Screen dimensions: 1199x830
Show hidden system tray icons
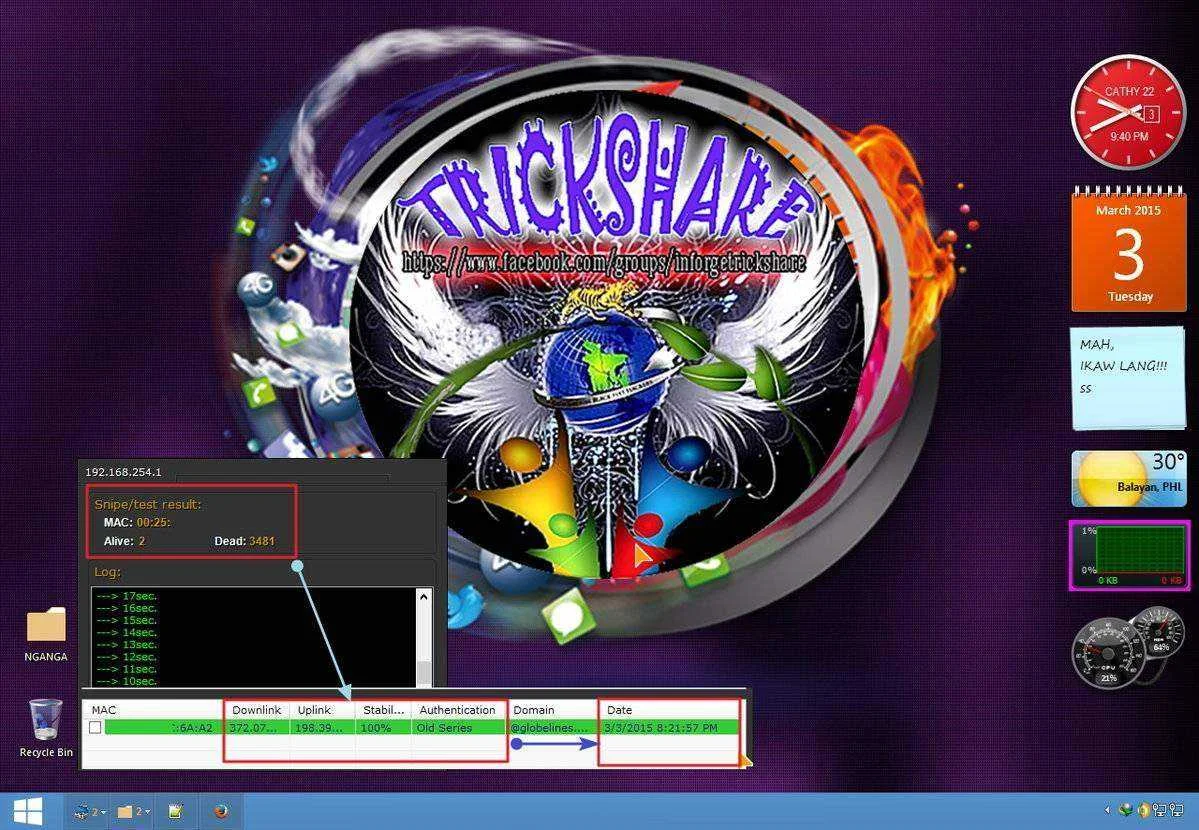pos(1106,810)
